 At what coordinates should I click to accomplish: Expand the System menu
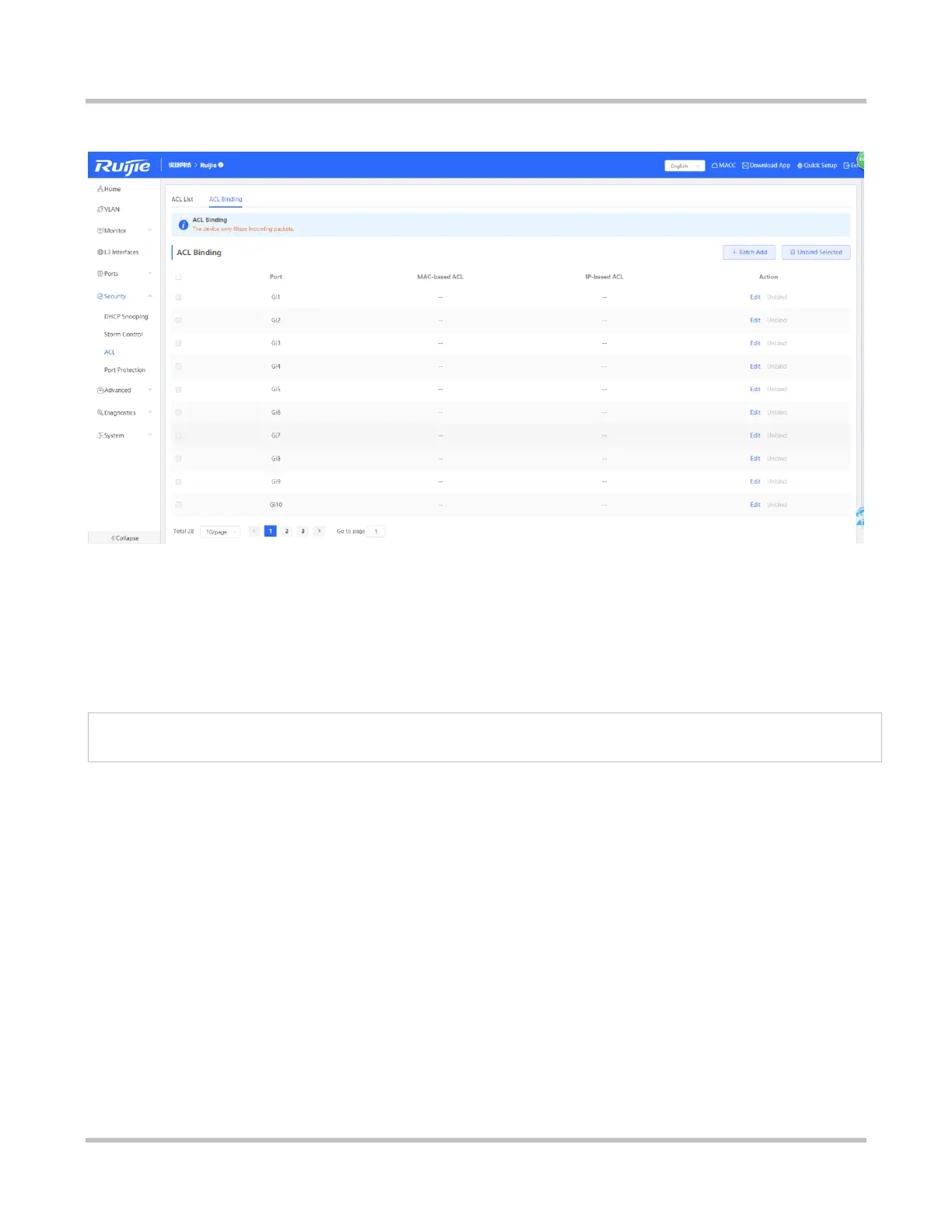coord(124,436)
